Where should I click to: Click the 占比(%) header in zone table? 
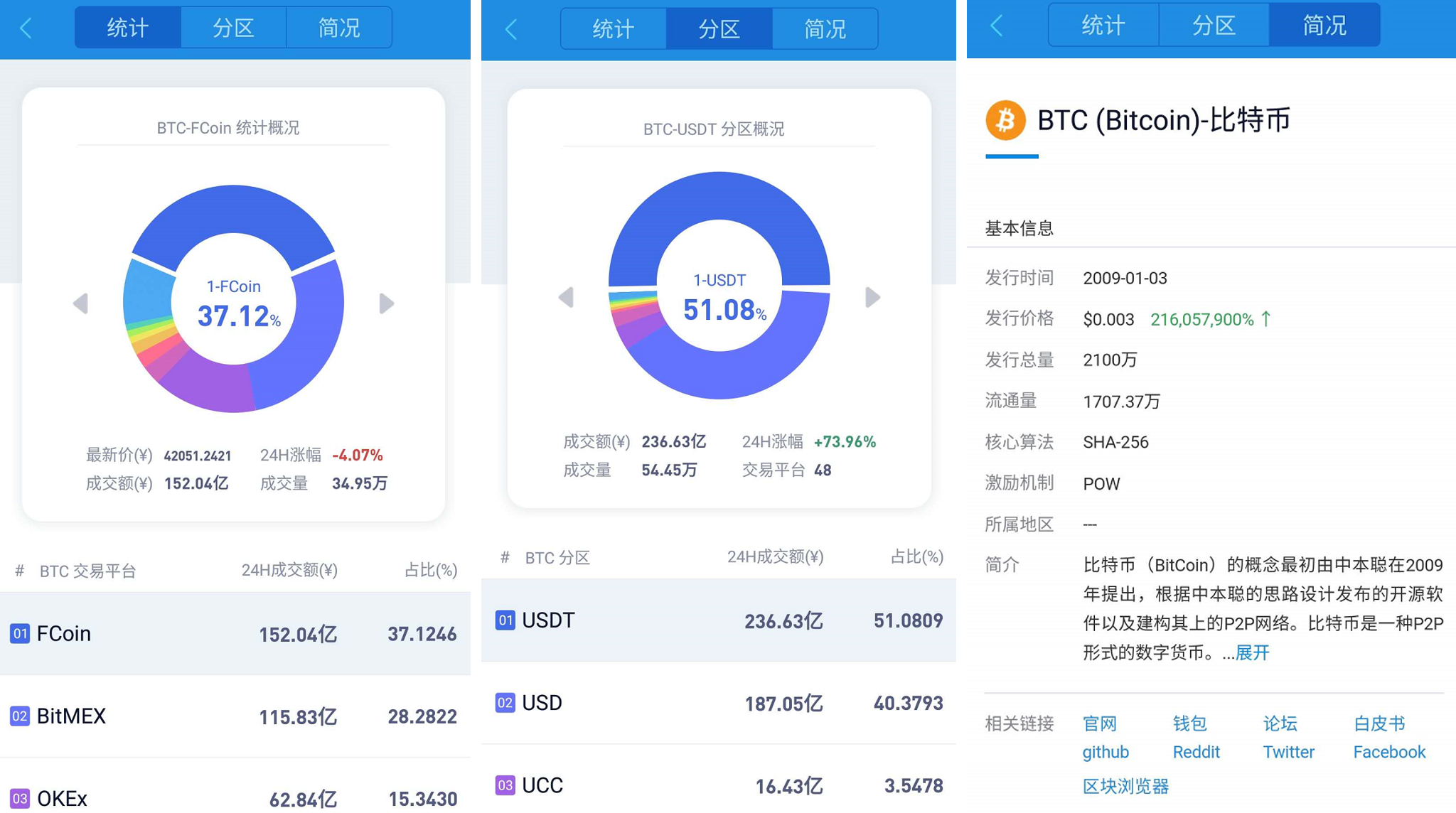[917, 556]
